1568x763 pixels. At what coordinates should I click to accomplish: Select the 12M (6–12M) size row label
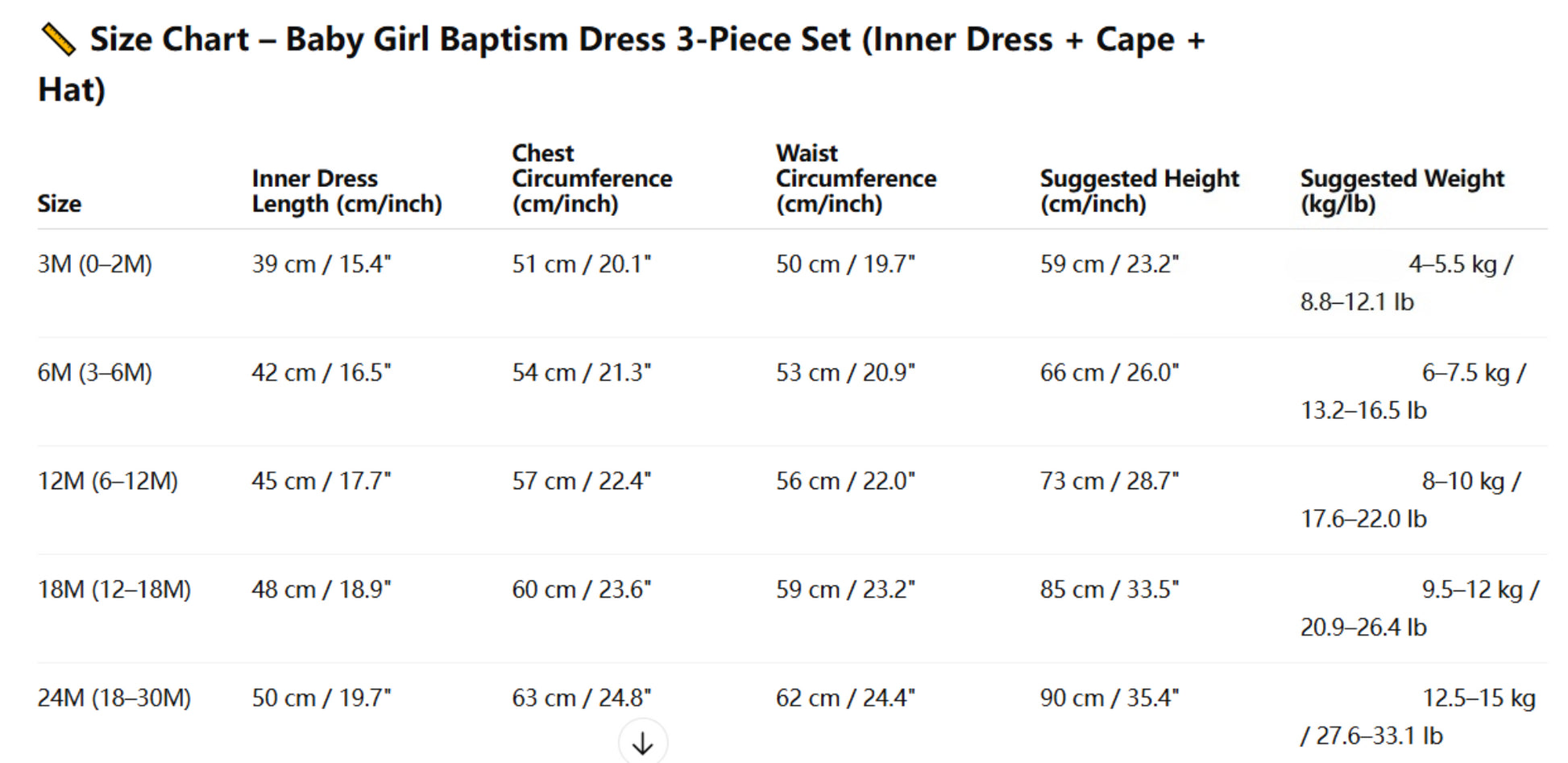(x=107, y=481)
